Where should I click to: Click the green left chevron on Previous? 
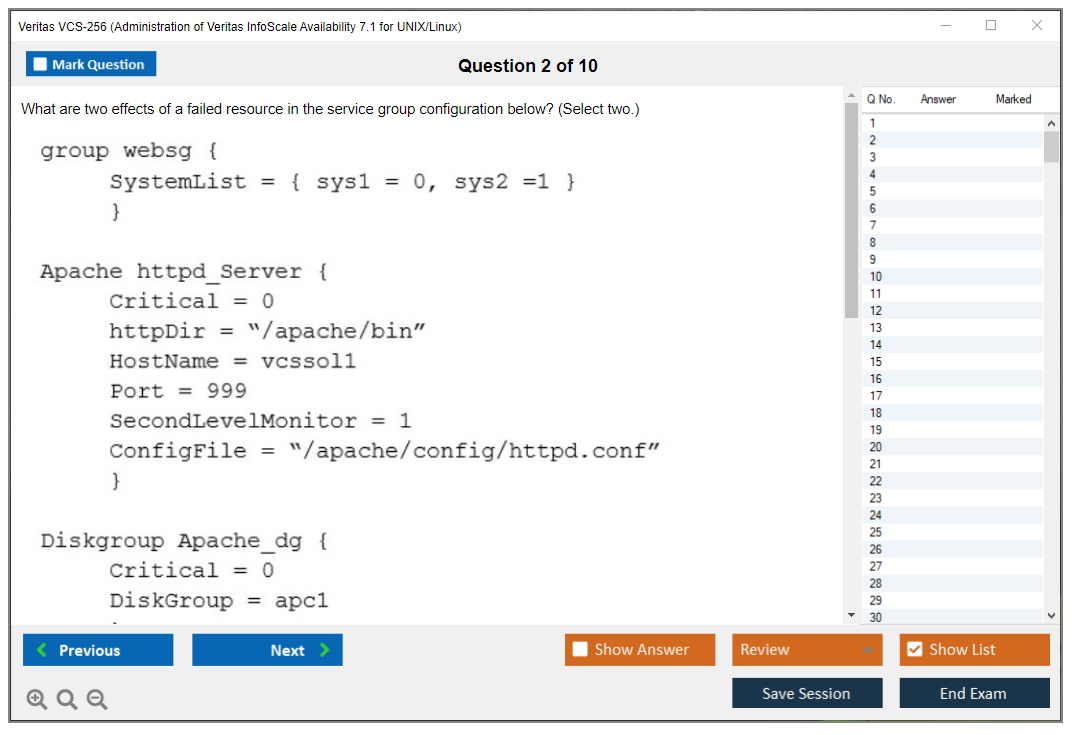coord(42,650)
